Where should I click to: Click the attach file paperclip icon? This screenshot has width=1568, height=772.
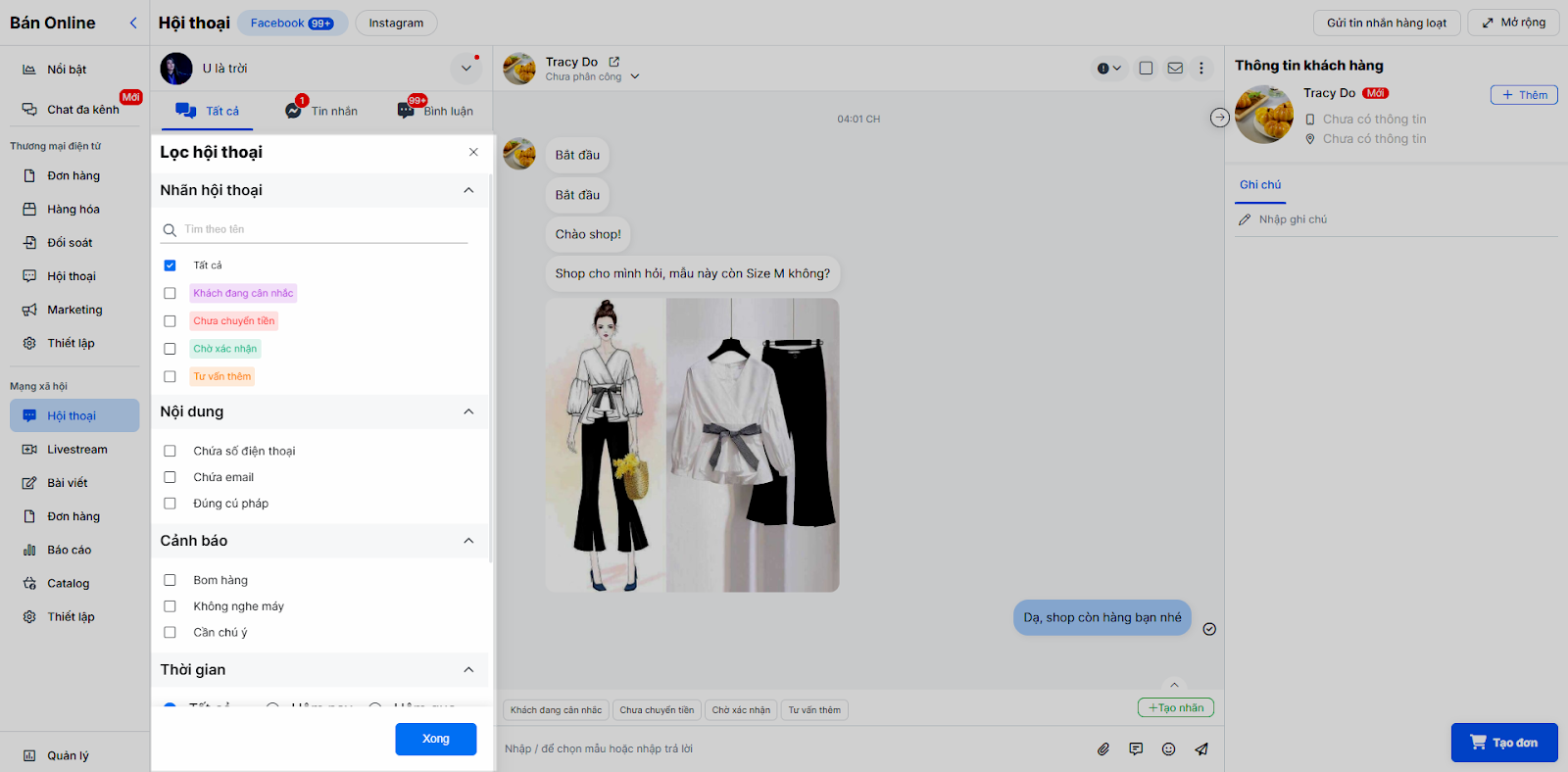[1103, 749]
